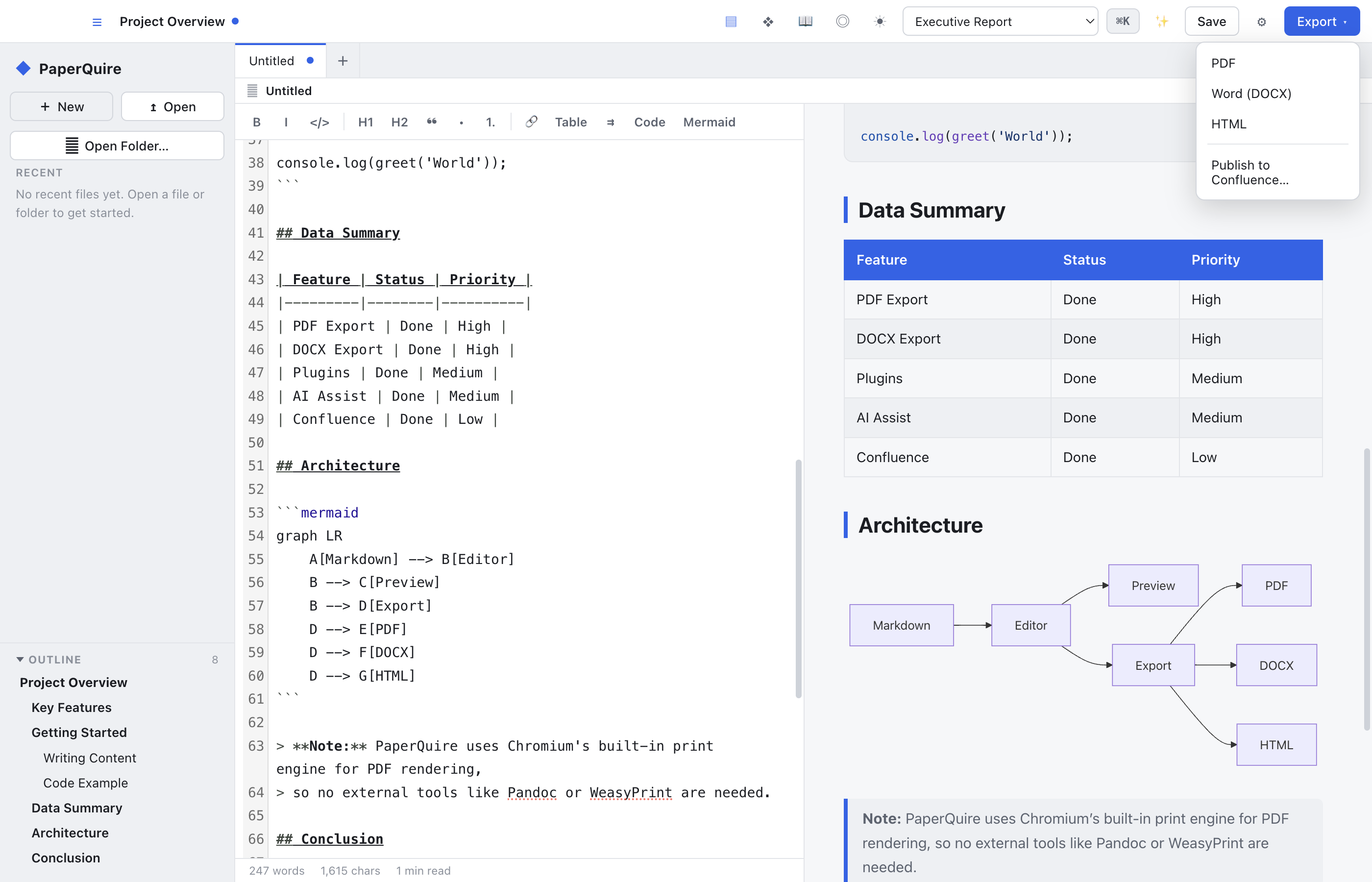
Task: Click the Data Summary heading in the preview
Action: tap(931, 210)
